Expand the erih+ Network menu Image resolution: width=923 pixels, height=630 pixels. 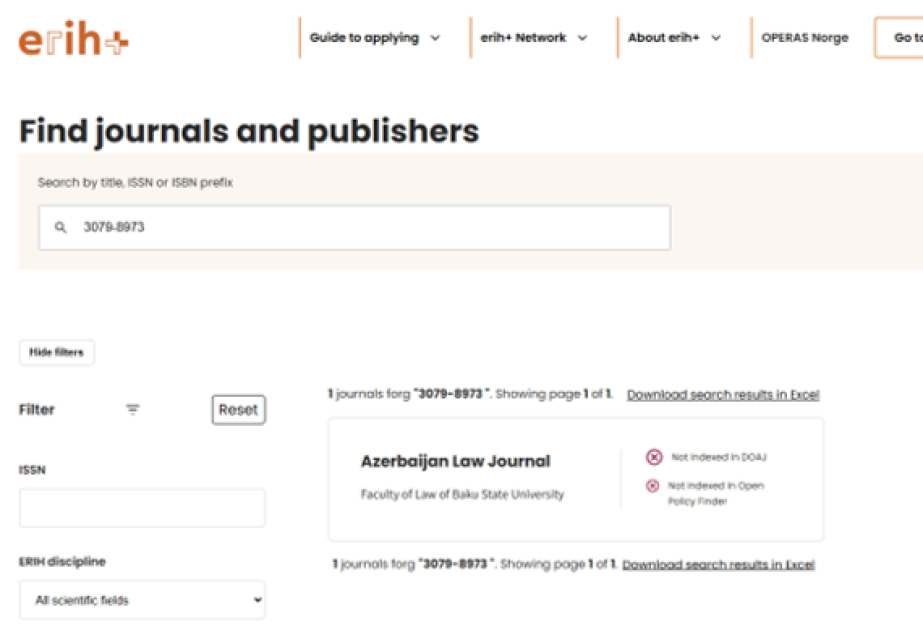[x=533, y=38]
